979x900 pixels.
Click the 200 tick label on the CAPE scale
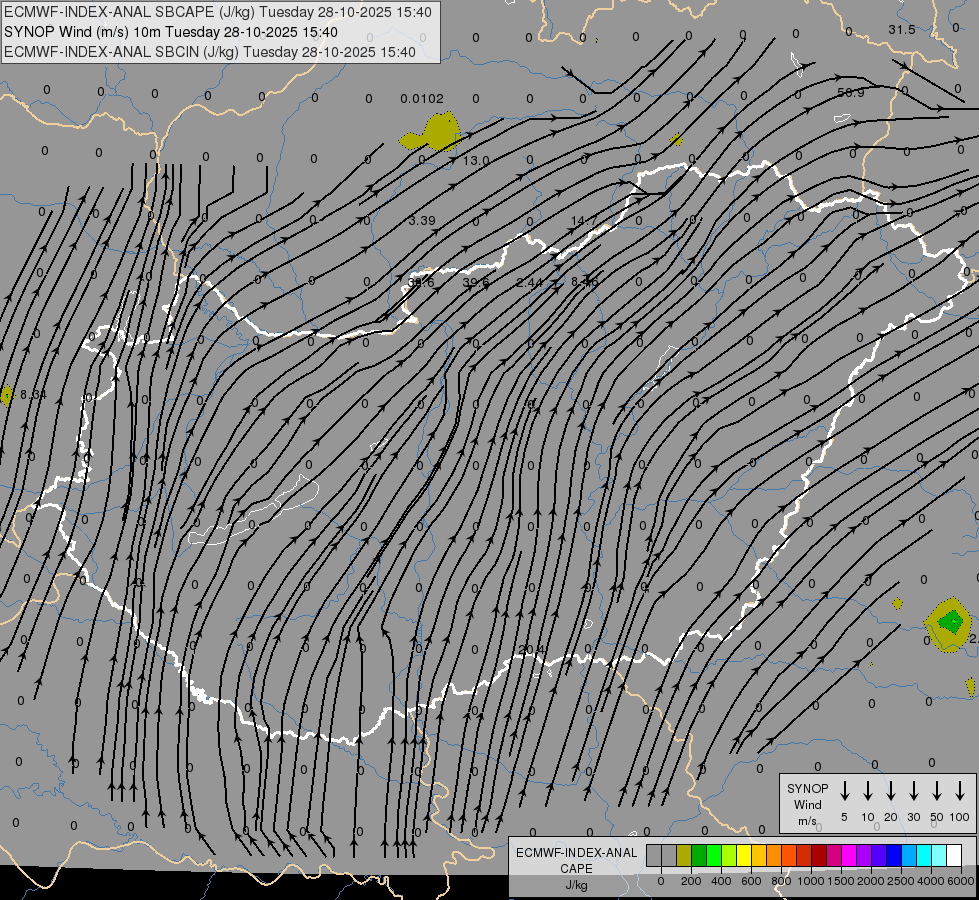[x=691, y=881]
